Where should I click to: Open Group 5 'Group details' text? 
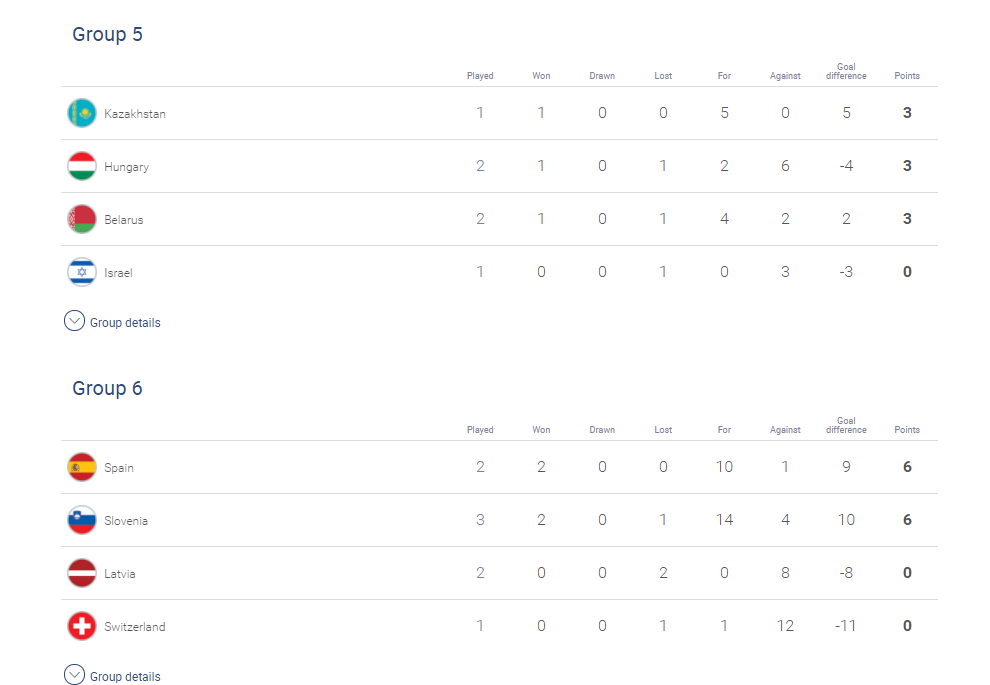125,323
